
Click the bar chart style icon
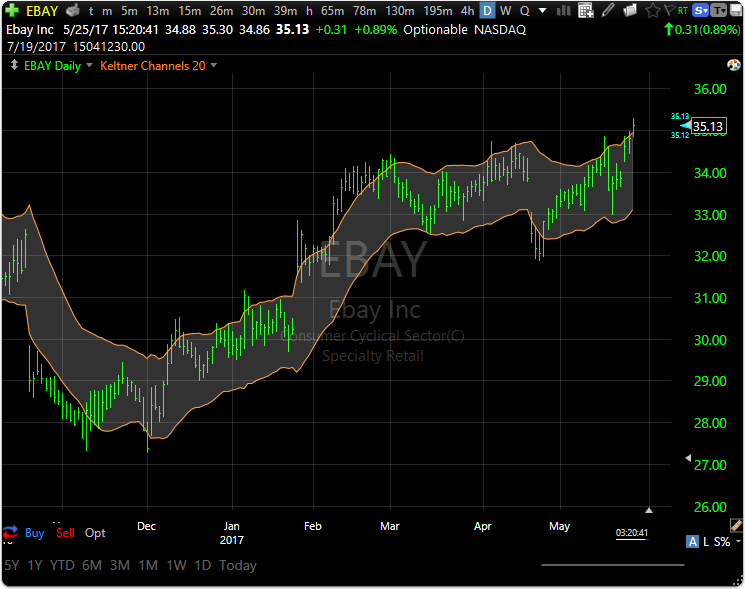pyautogui.click(x=564, y=10)
